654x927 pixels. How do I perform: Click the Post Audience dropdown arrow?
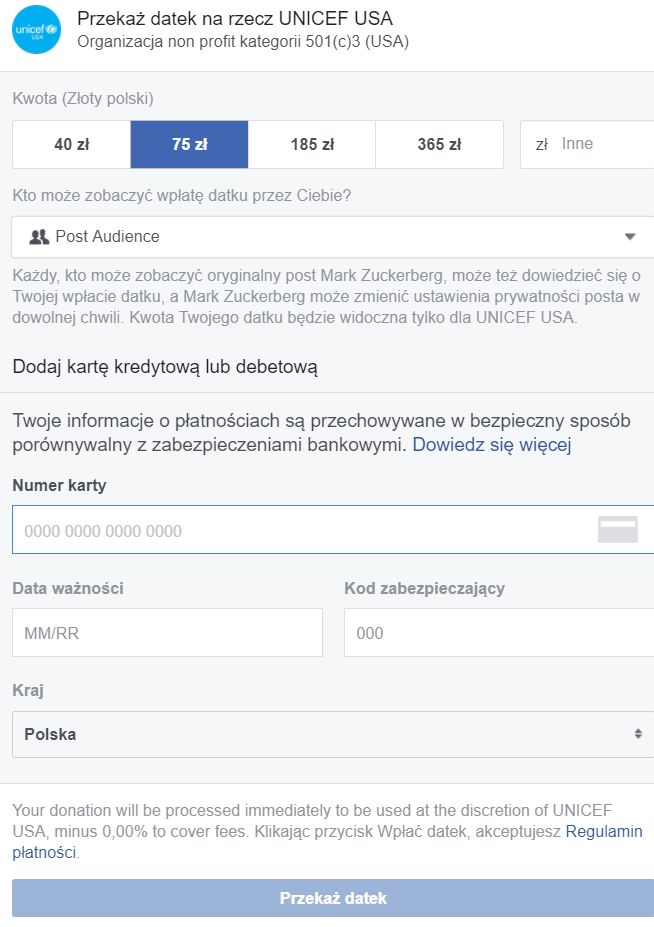[x=630, y=236]
